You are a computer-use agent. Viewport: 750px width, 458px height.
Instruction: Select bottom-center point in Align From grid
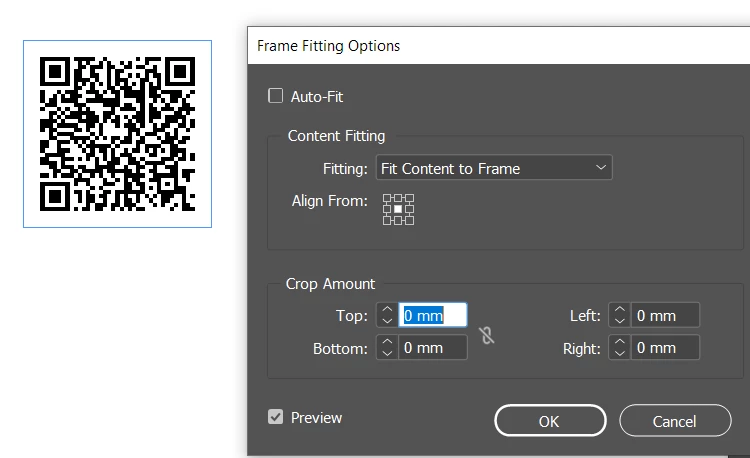(398, 220)
